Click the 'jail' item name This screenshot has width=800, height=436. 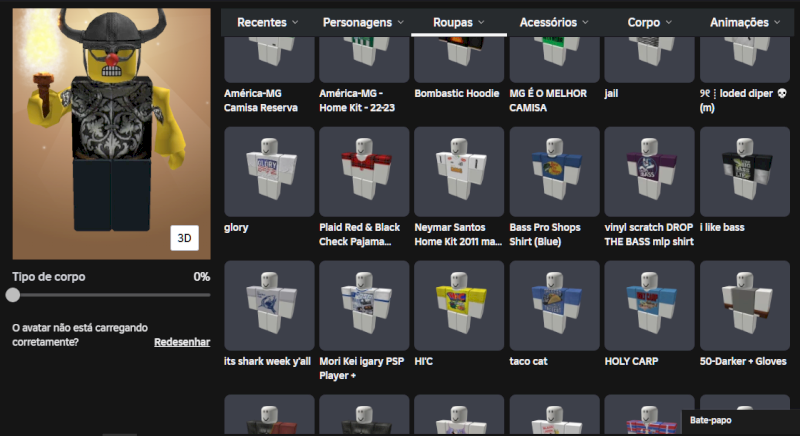tap(611, 94)
